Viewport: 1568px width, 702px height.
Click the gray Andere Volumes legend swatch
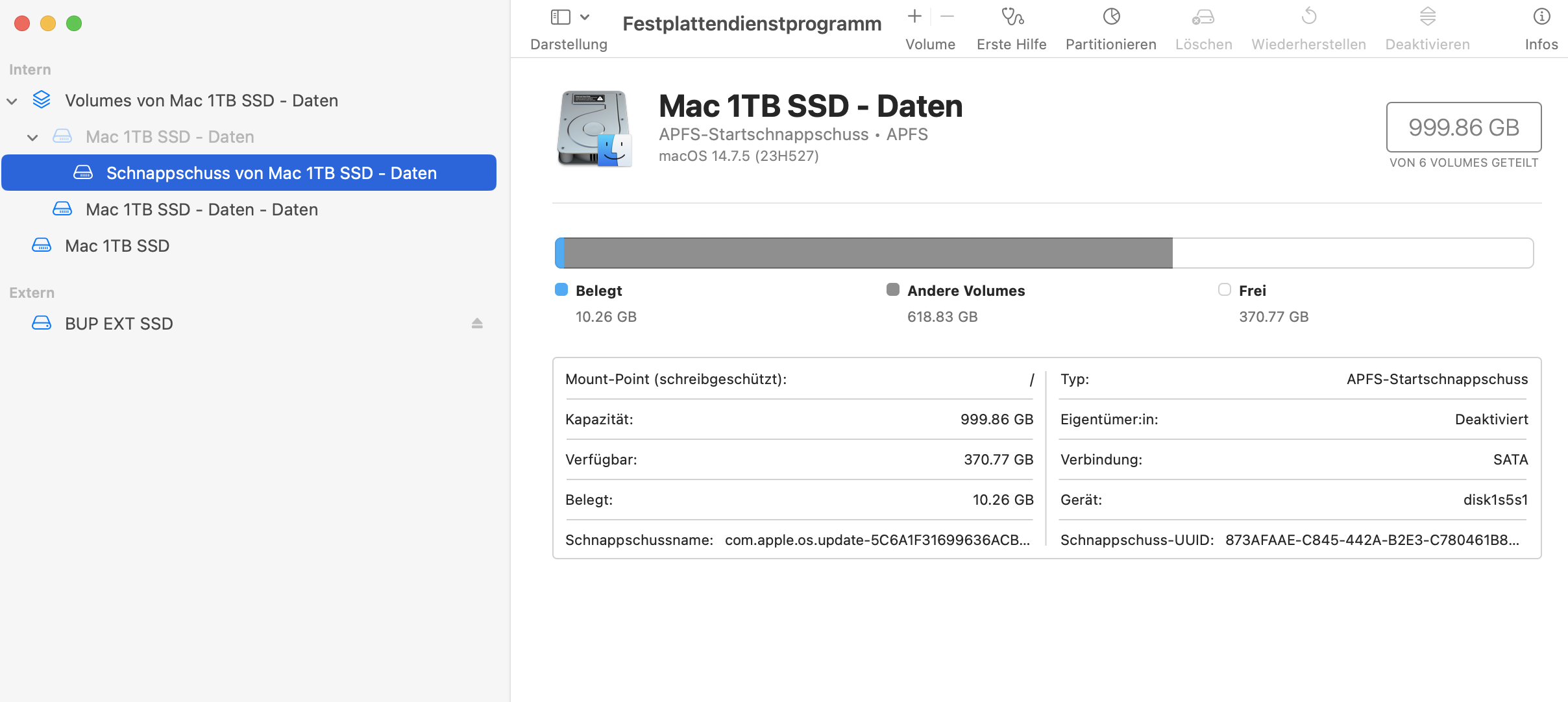893,289
